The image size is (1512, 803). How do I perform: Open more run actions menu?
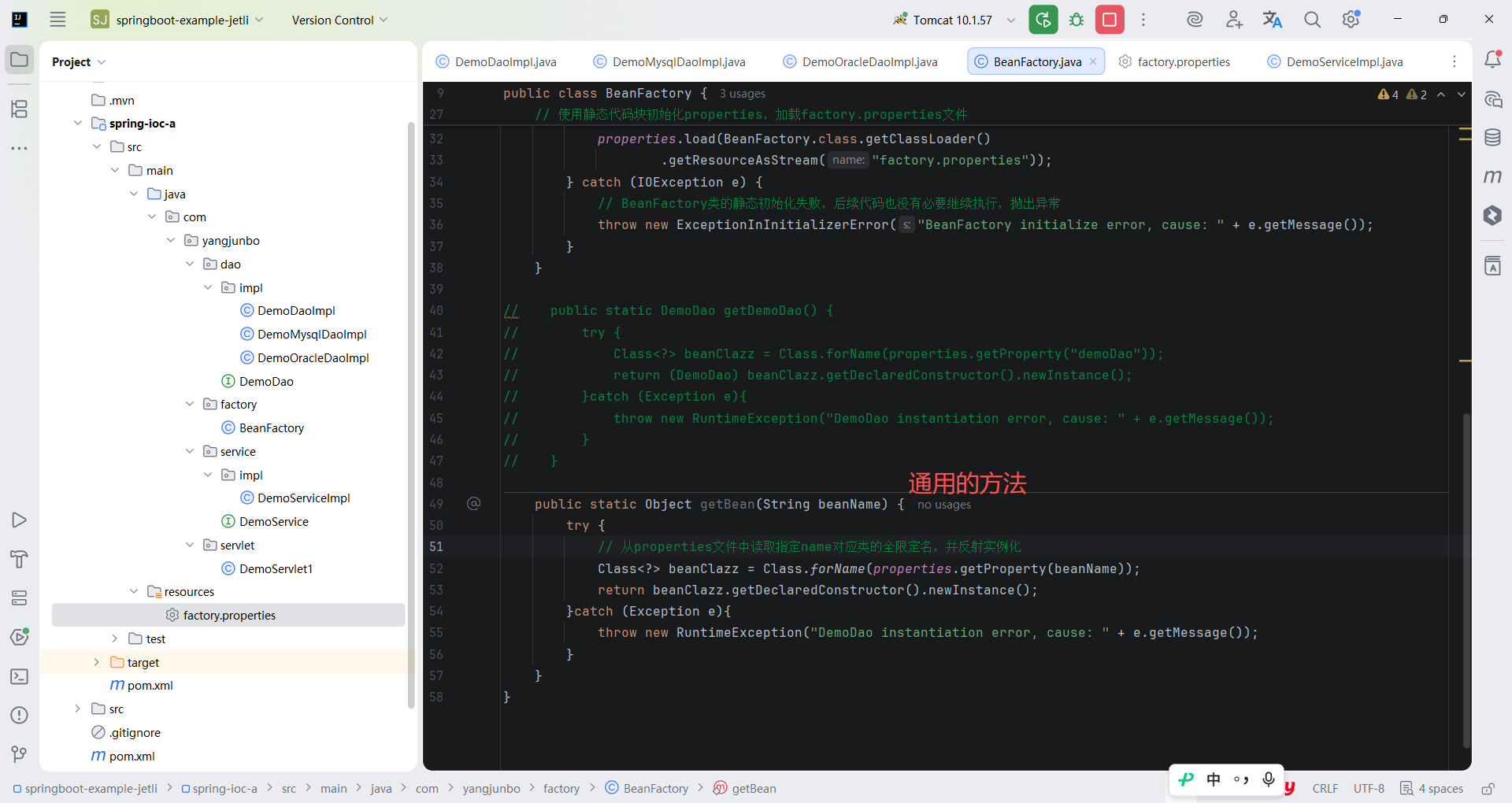(x=1143, y=20)
